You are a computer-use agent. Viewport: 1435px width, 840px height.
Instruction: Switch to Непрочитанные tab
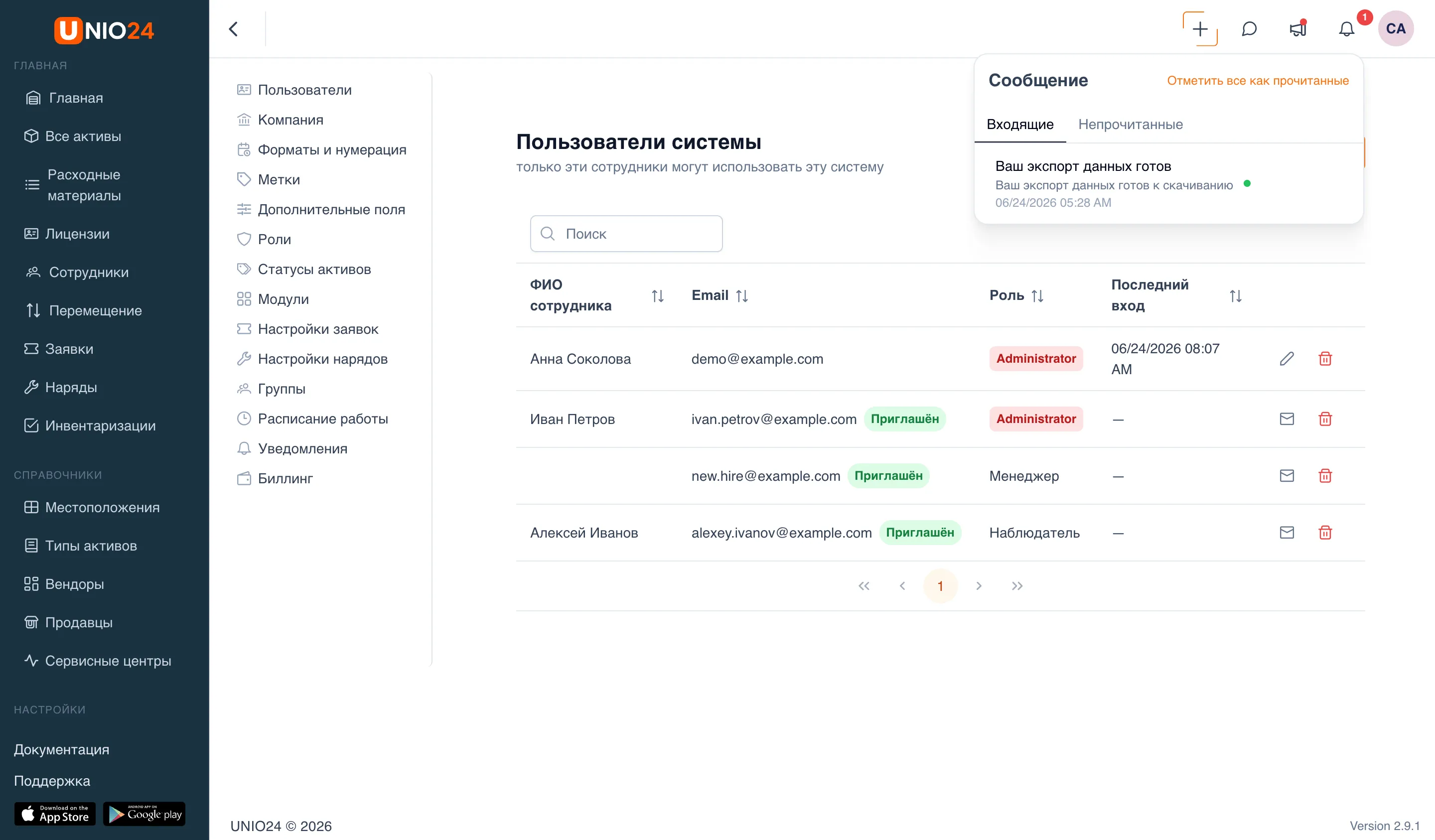(1131, 125)
